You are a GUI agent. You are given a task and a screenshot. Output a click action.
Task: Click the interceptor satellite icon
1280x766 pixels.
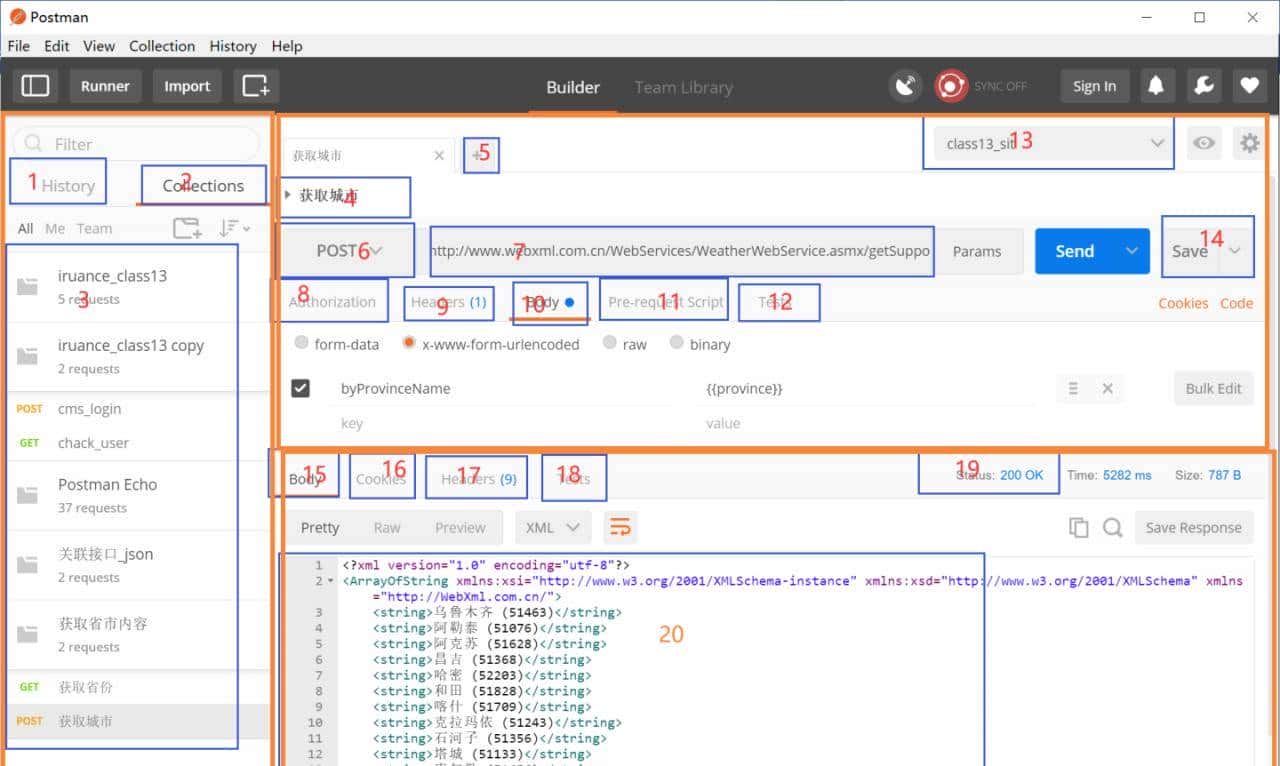[906, 86]
